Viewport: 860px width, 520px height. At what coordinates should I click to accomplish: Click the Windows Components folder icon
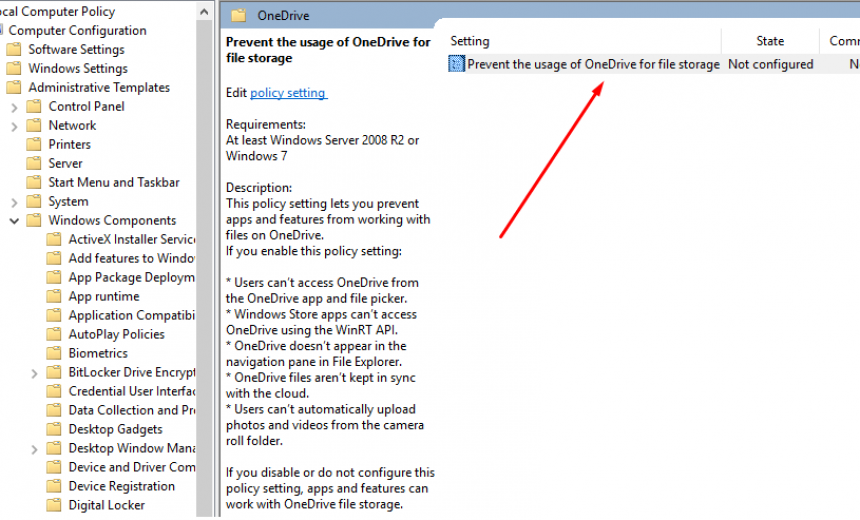coord(34,221)
